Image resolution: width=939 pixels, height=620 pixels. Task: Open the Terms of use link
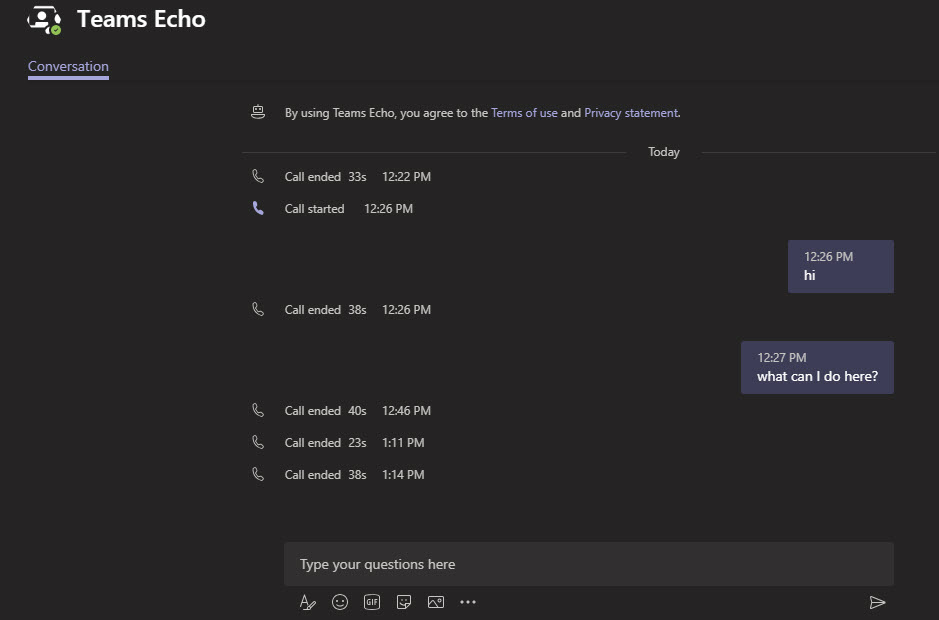[x=523, y=113]
